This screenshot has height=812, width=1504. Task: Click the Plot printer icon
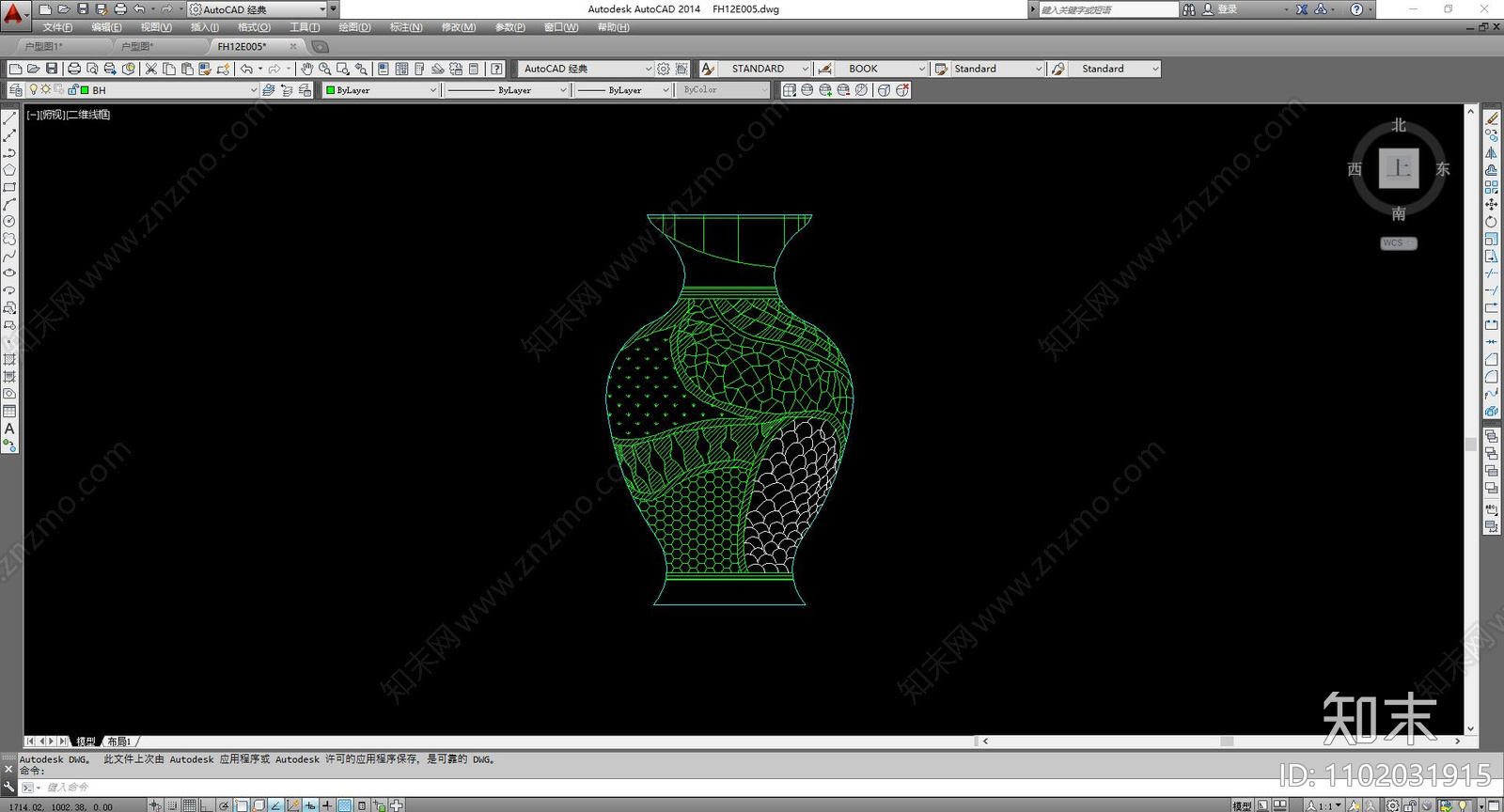[x=74, y=69]
